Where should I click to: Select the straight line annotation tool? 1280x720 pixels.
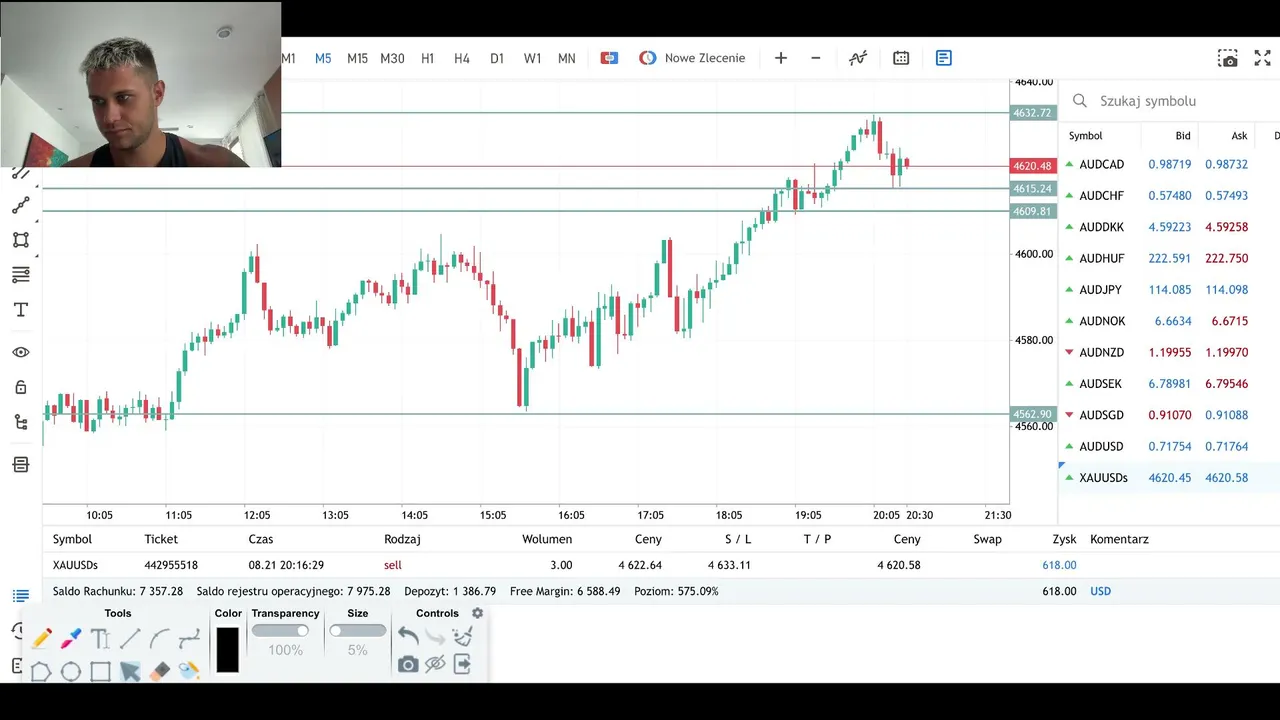130,638
